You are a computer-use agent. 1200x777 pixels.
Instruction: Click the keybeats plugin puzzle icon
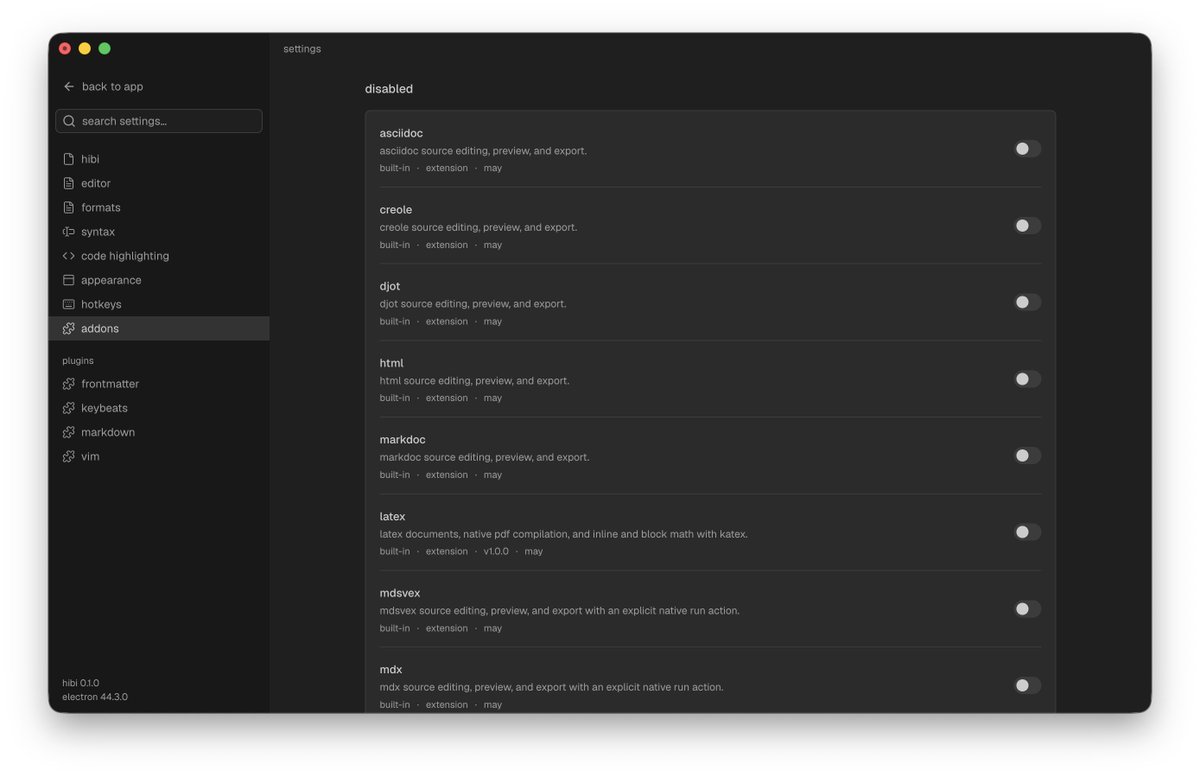pyautogui.click(x=69, y=408)
